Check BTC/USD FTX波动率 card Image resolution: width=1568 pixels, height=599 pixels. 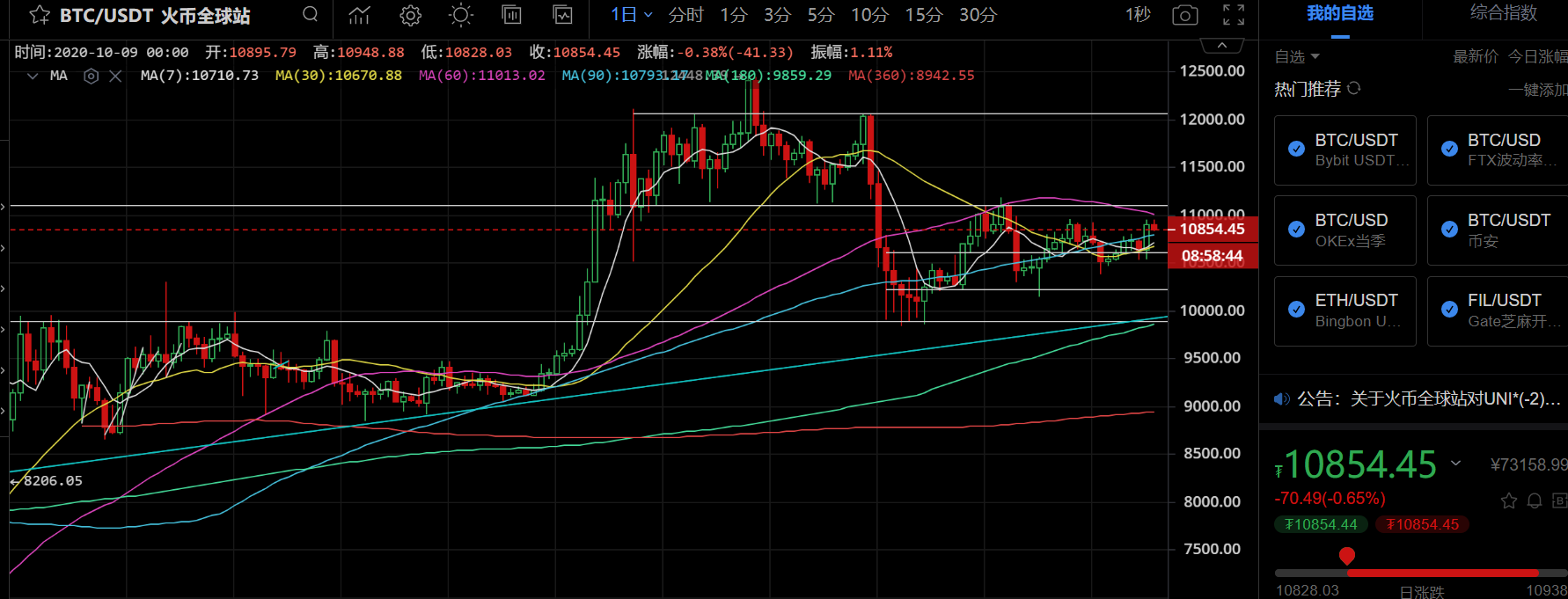[1498, 150]
